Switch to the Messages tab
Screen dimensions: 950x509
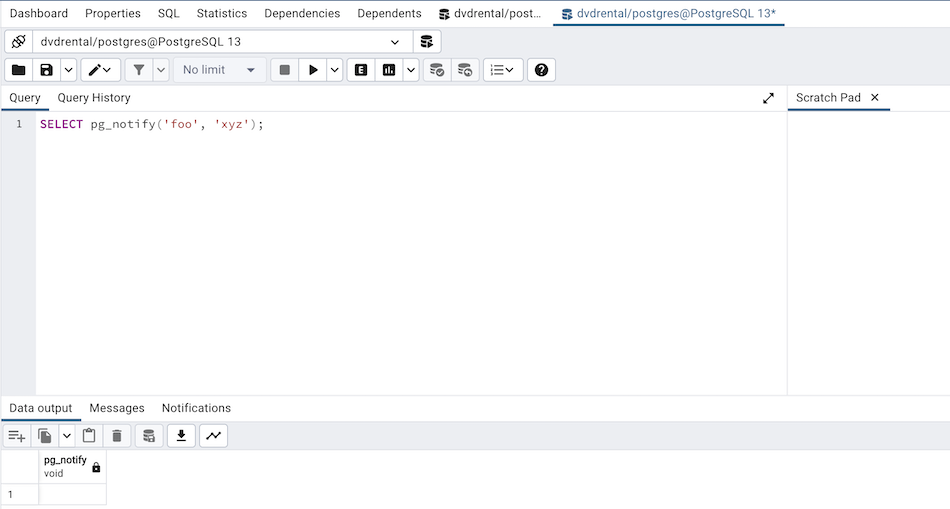click(x=117, y=408)
